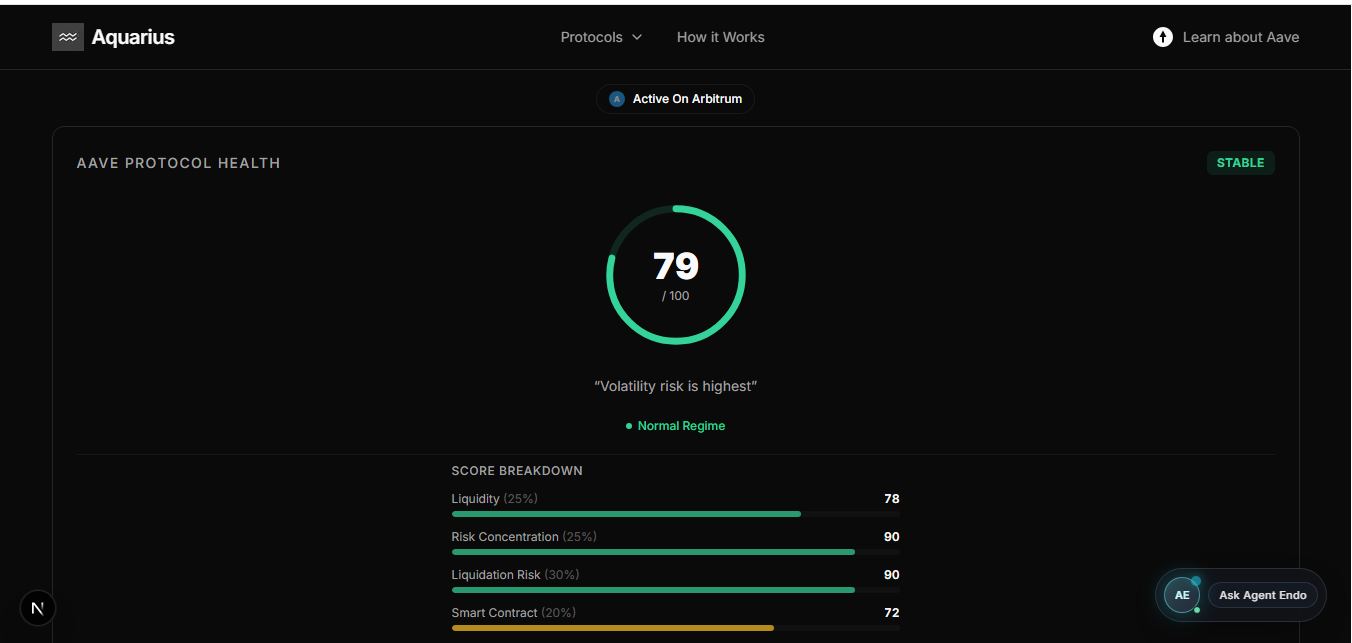Click the Arbitrum network icon
Screen dimensions: 1352x643
[x=617, y=99]
